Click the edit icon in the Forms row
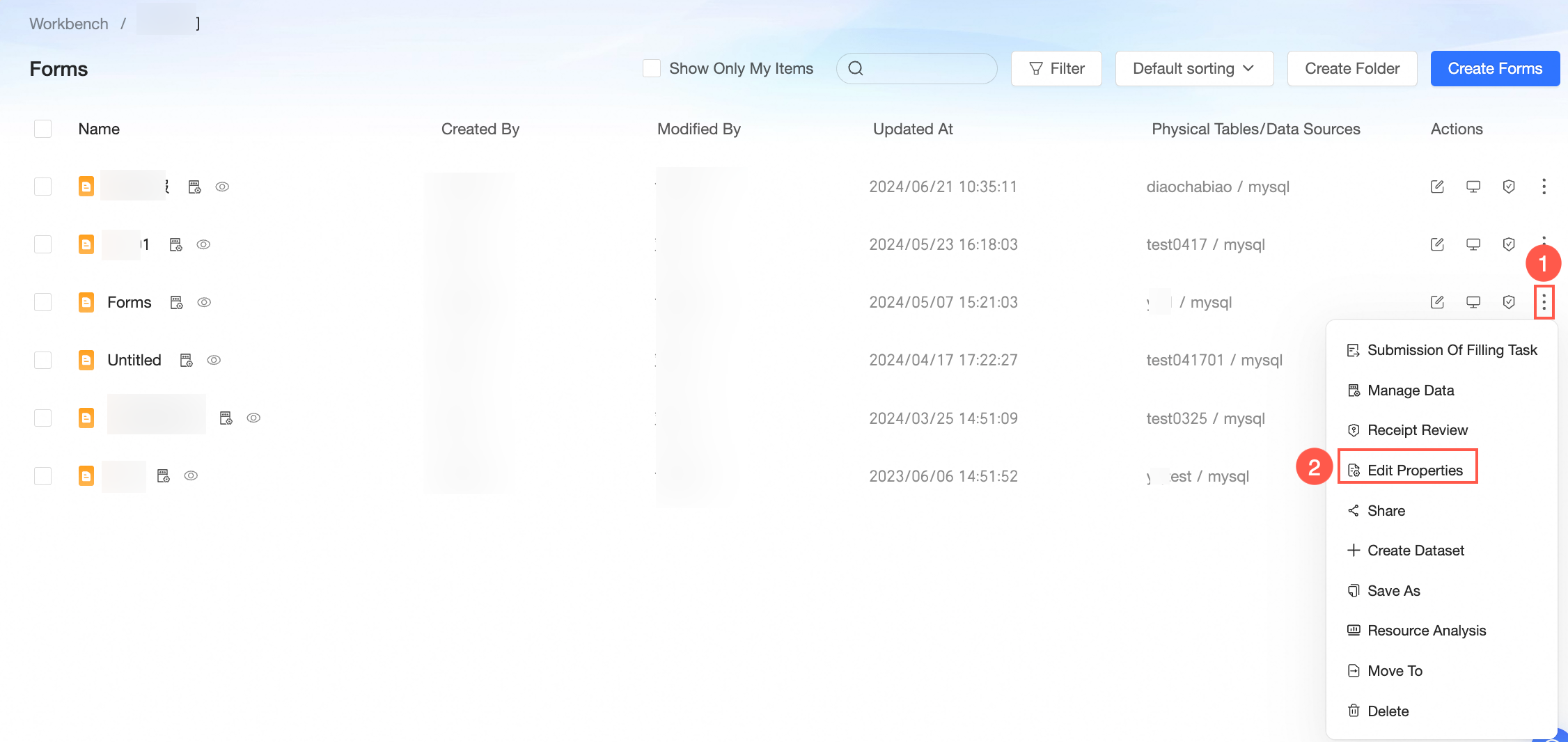The image size is (1568, 742). point(1437,302)
